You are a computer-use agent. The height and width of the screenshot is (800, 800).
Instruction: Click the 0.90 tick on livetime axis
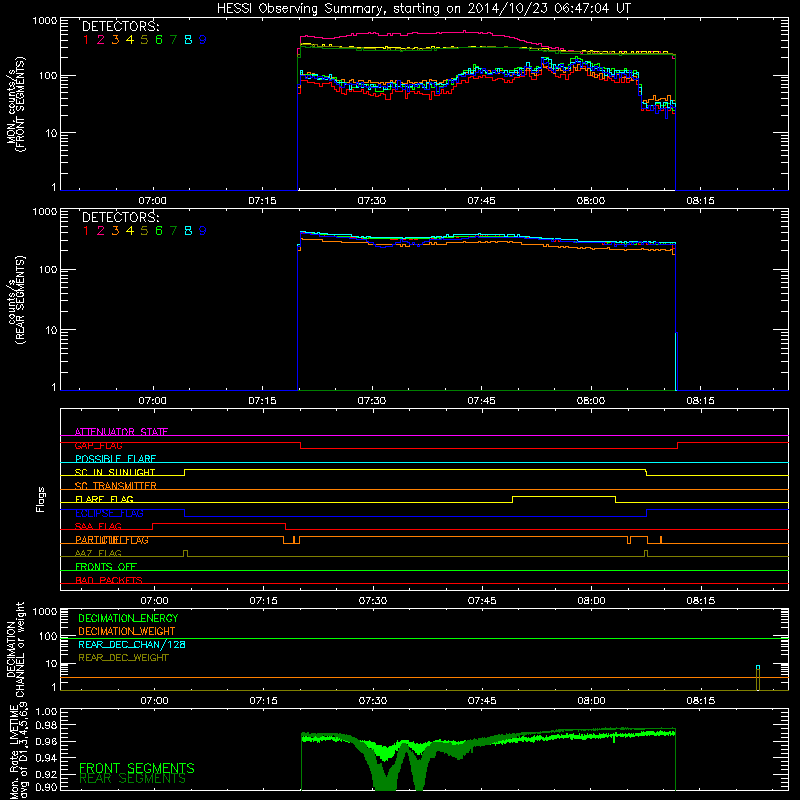pos(46,787)
